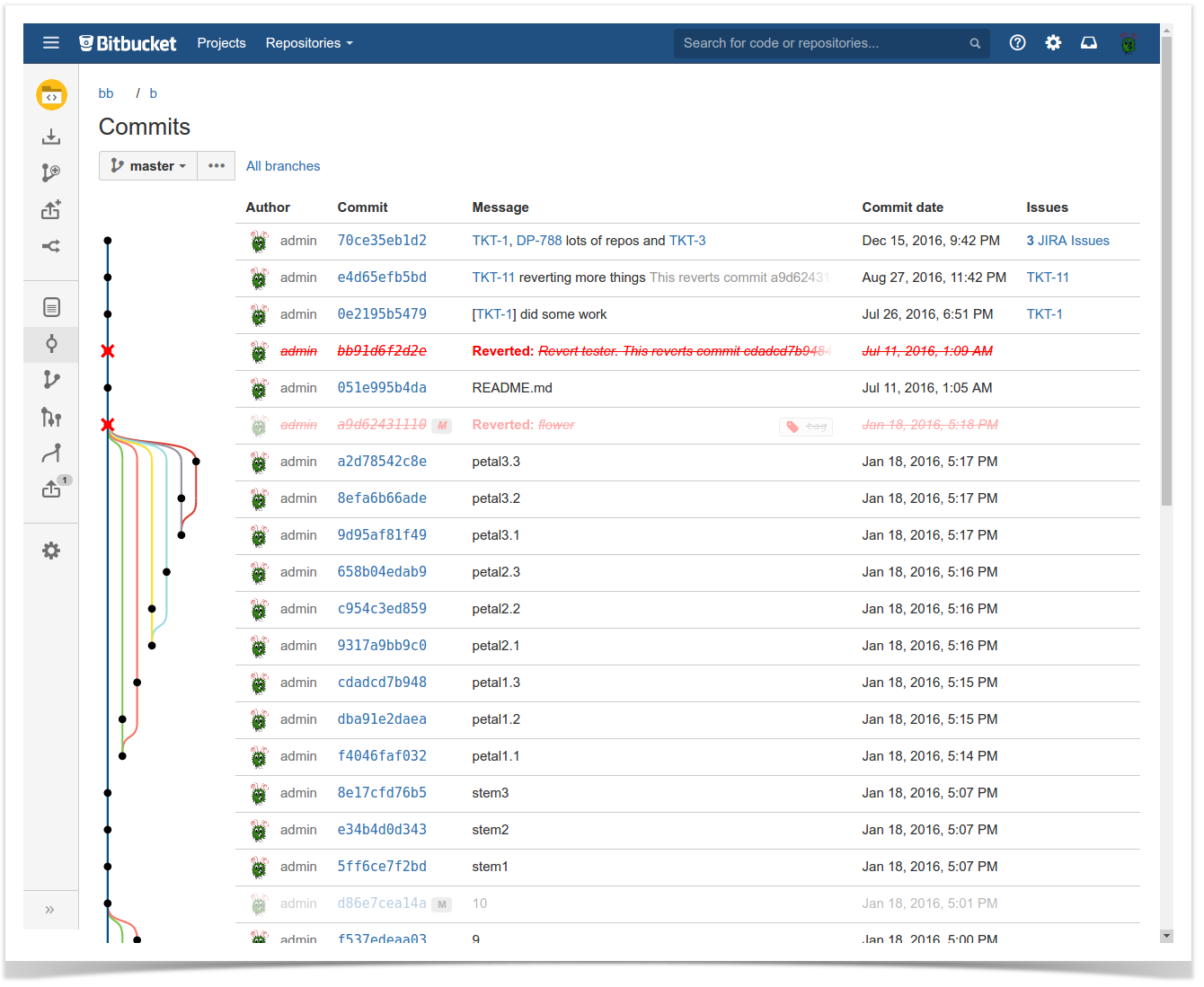Image resolution: width=1204 pixels, height=987 pixels.
Task: Open the repository Clone dialog
Action: click(x=51, y=137)
